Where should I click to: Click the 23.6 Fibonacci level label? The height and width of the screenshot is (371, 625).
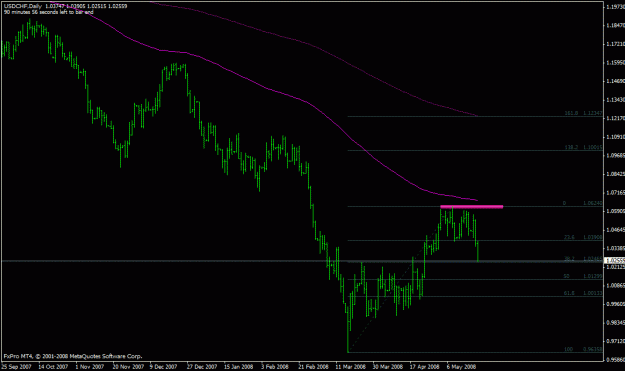(584, 237)
